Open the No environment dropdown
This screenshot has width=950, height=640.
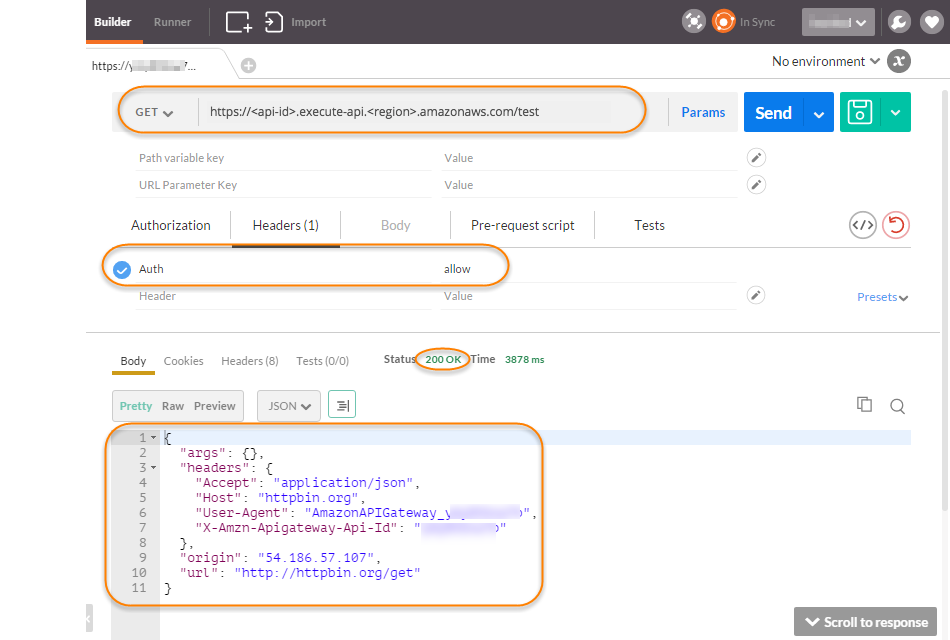click(824, 60)
